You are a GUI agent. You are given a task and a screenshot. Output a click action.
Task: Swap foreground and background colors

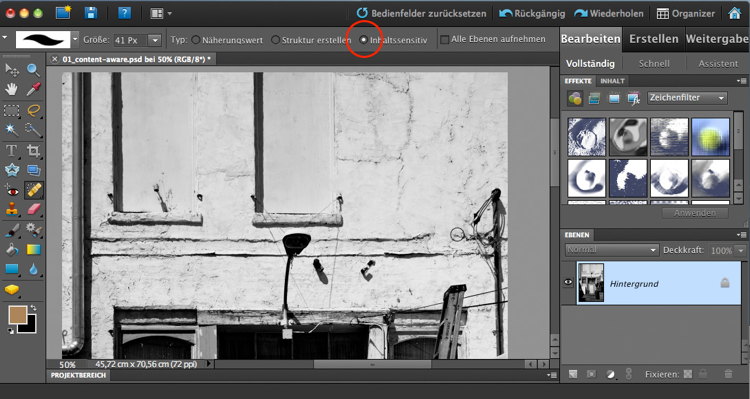[33, 307]
